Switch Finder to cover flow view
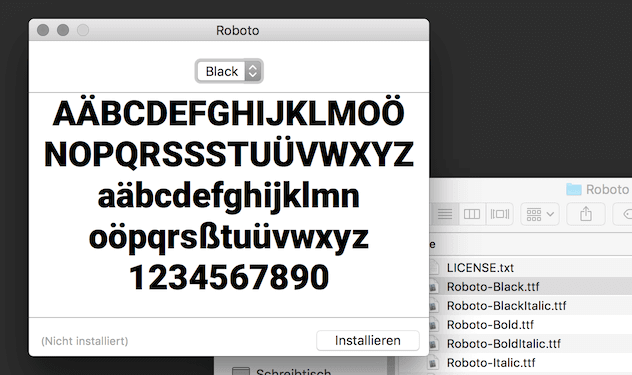 click(x=499, y=214)
